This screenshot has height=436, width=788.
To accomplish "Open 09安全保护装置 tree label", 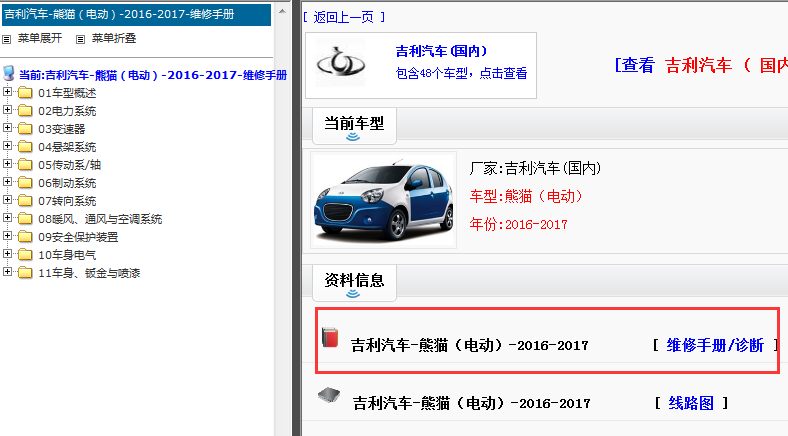I will coord(78,238).
